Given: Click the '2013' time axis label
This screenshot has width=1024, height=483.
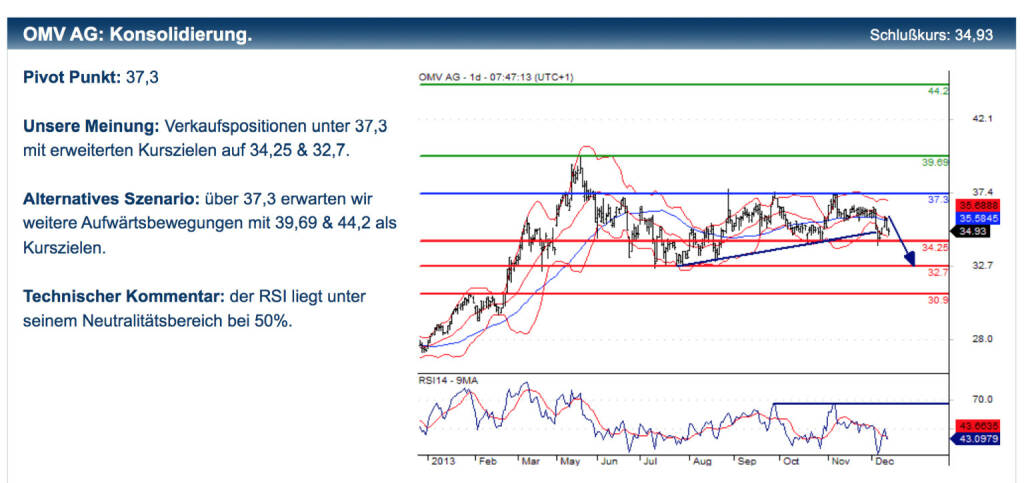Looking at the screenshot, I should click(x=443, y=461).
